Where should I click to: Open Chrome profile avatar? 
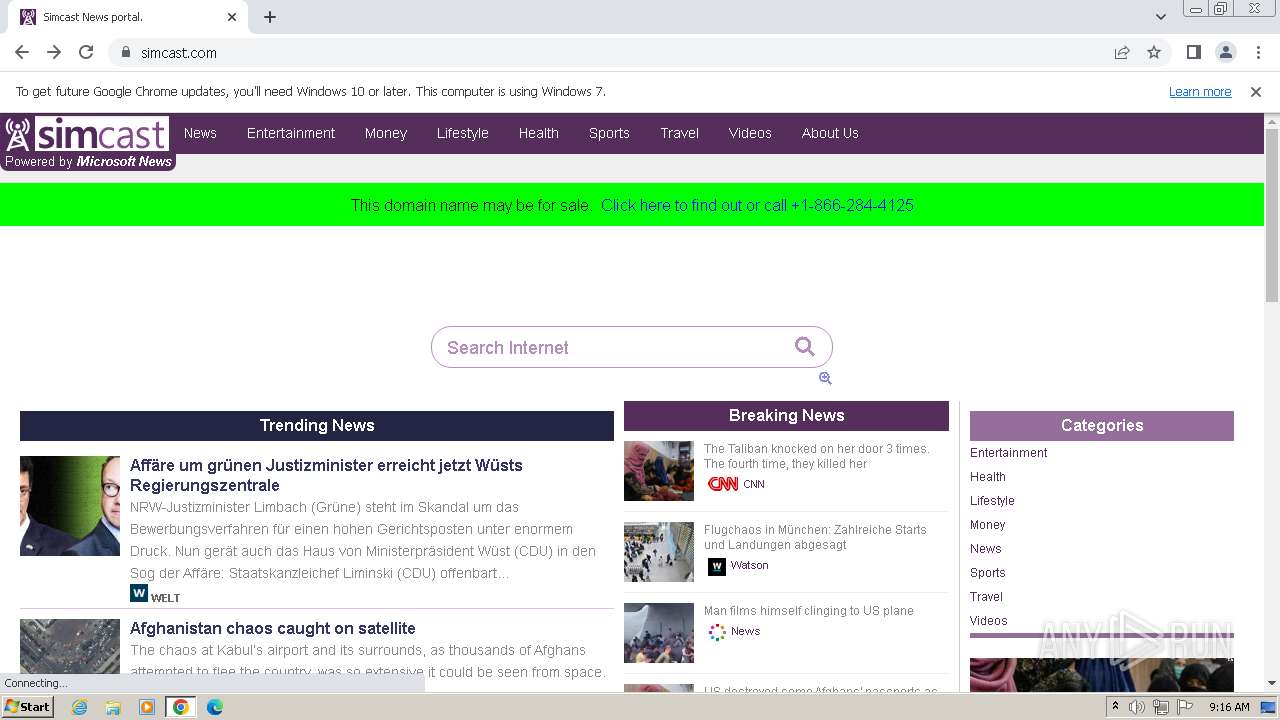coord(1225,52)
